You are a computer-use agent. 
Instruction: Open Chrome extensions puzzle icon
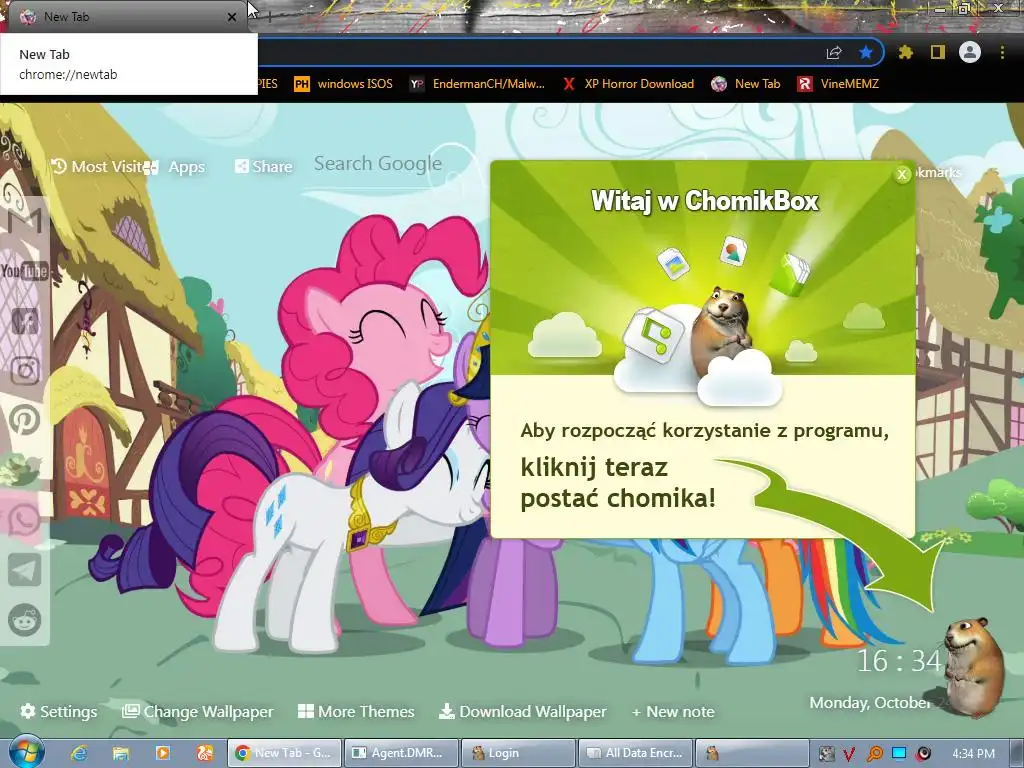point(905,52)
